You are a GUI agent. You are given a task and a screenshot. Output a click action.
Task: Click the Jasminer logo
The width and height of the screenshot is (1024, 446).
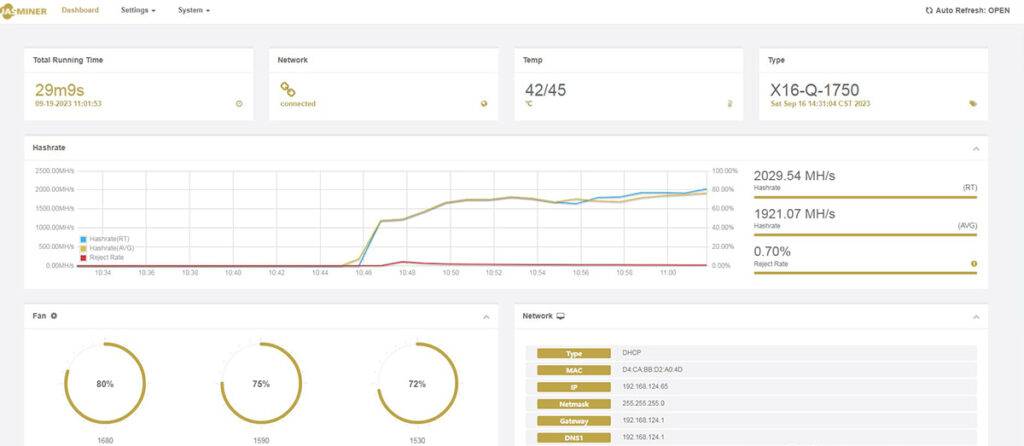point(25,10)
